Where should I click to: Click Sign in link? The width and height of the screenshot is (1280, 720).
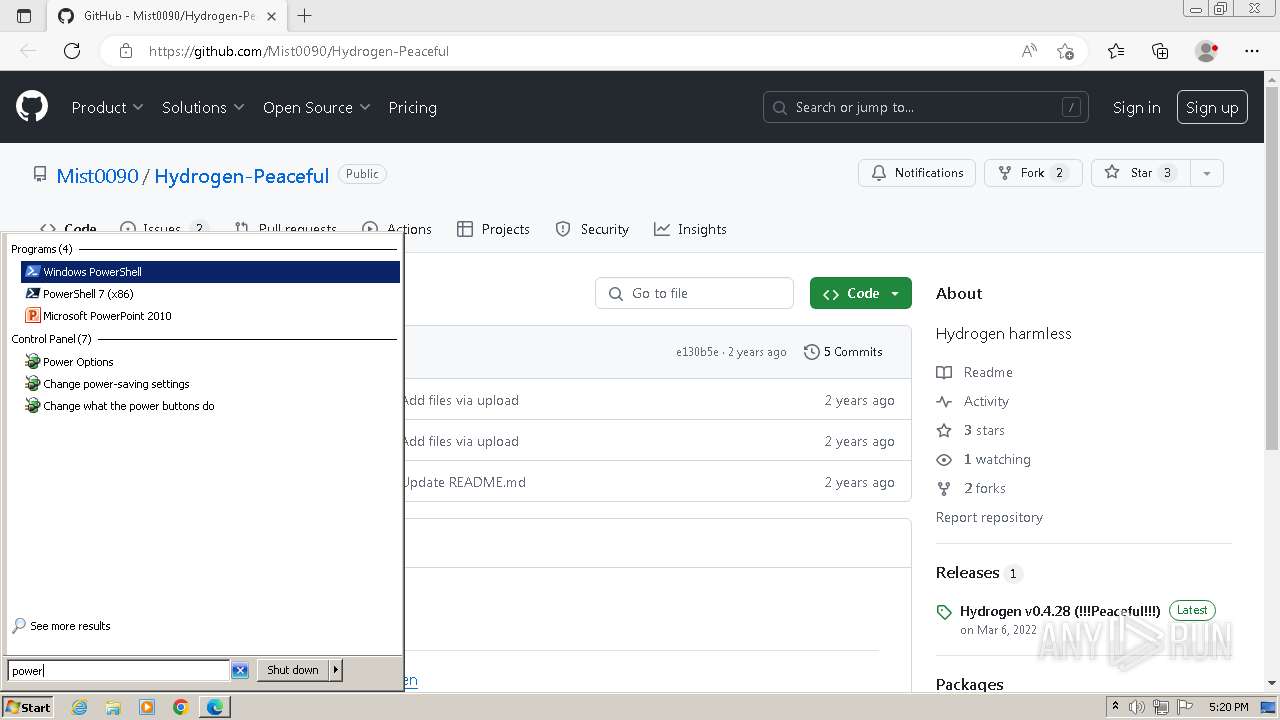tap(1137, 107)
